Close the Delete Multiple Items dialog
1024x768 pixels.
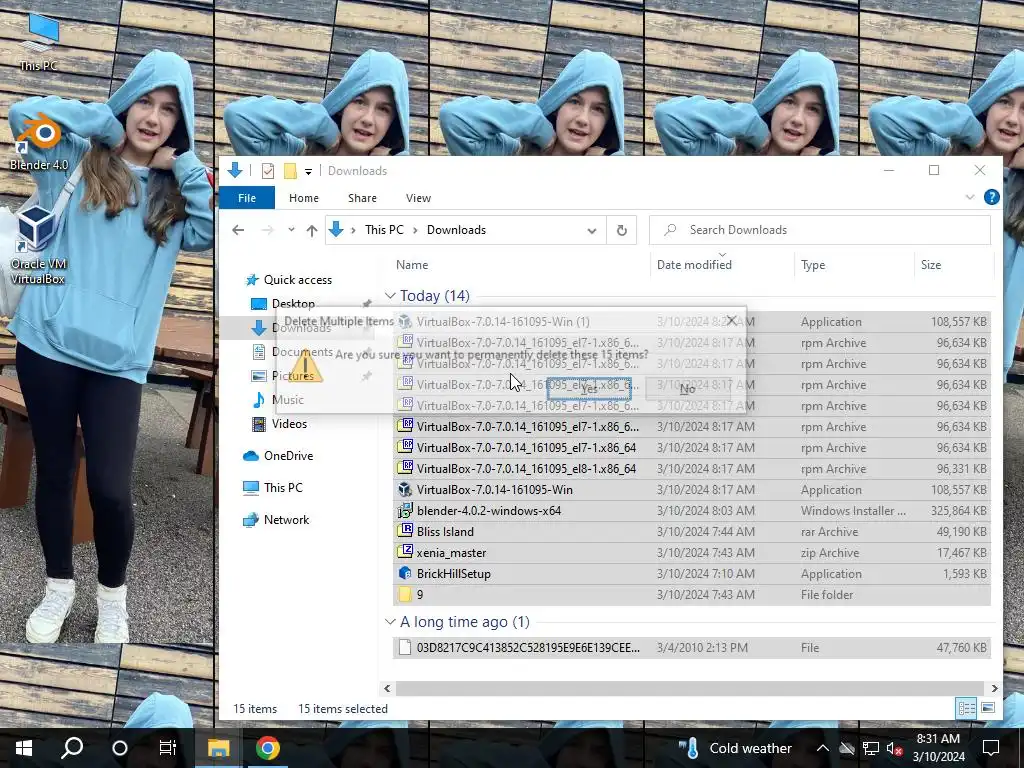pos(732,320)
